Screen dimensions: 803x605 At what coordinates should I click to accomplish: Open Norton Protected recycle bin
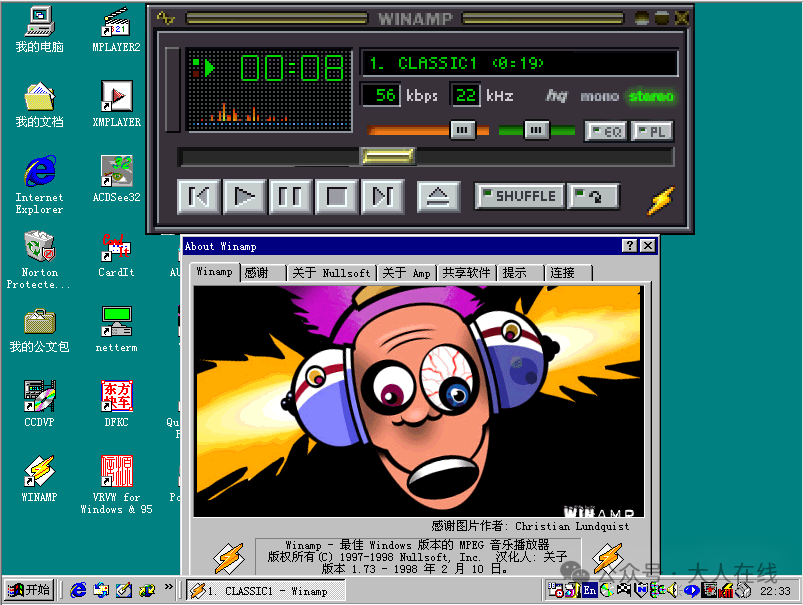click(x=39, y=260)
